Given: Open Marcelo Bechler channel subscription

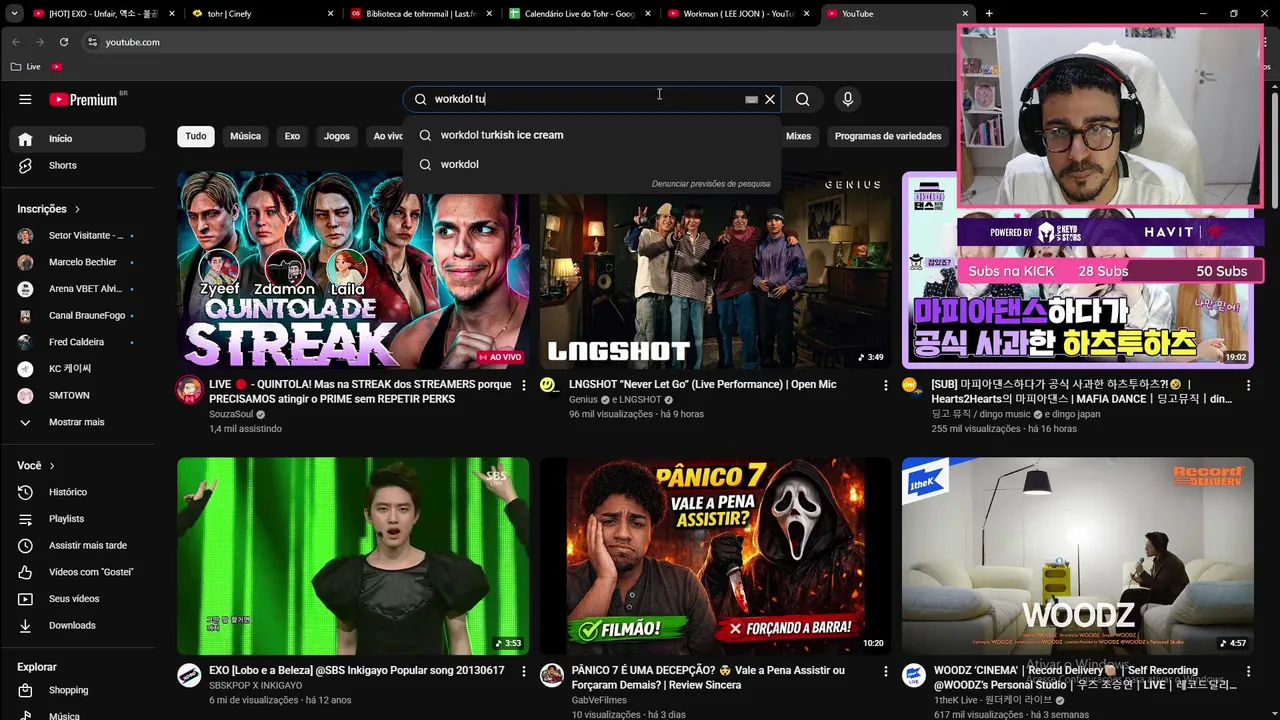Looking at the screenshot, I should (x=77, y=262).
